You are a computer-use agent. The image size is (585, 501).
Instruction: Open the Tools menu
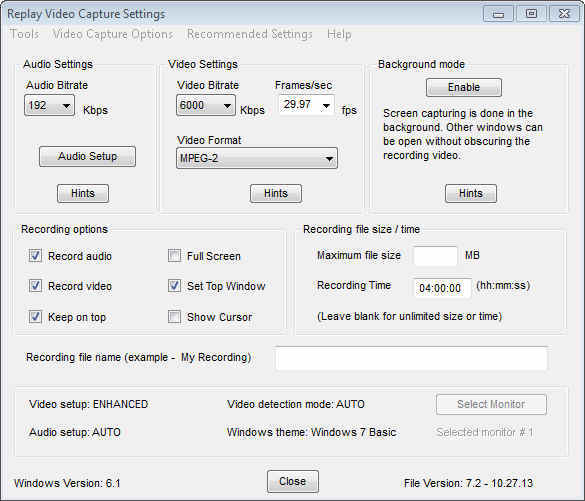24,34
